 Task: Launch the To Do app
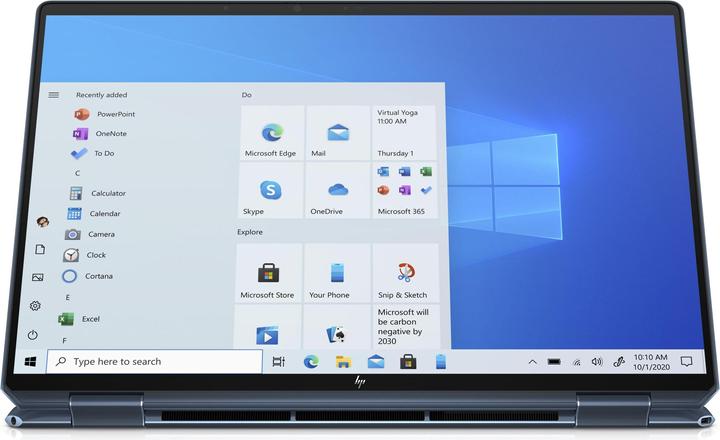93,153
